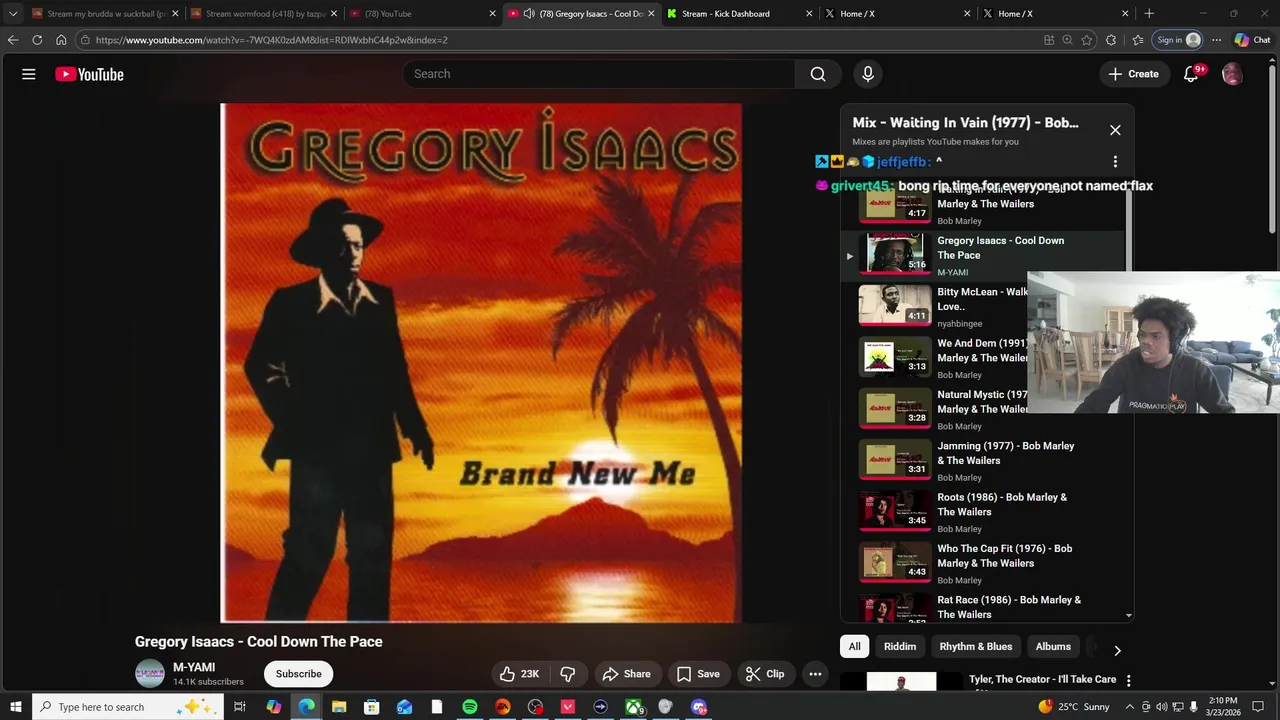Open Edge Settings and more menu
The width and height of the screenshot is (1280, 720).
click(x=1216, y=40)
